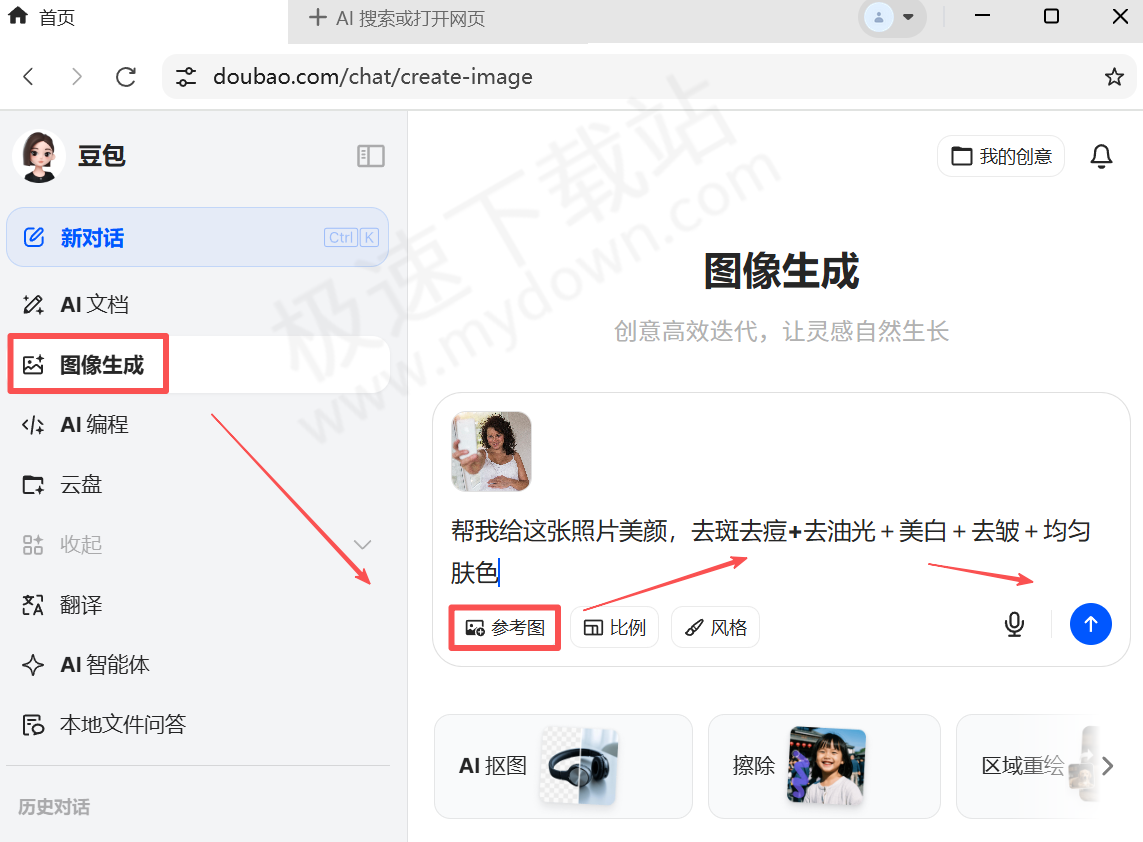Open 云盘 from the sidebar
Image resolution: width=1143 pixels, height=842 pixels.
tap(82, 484)
